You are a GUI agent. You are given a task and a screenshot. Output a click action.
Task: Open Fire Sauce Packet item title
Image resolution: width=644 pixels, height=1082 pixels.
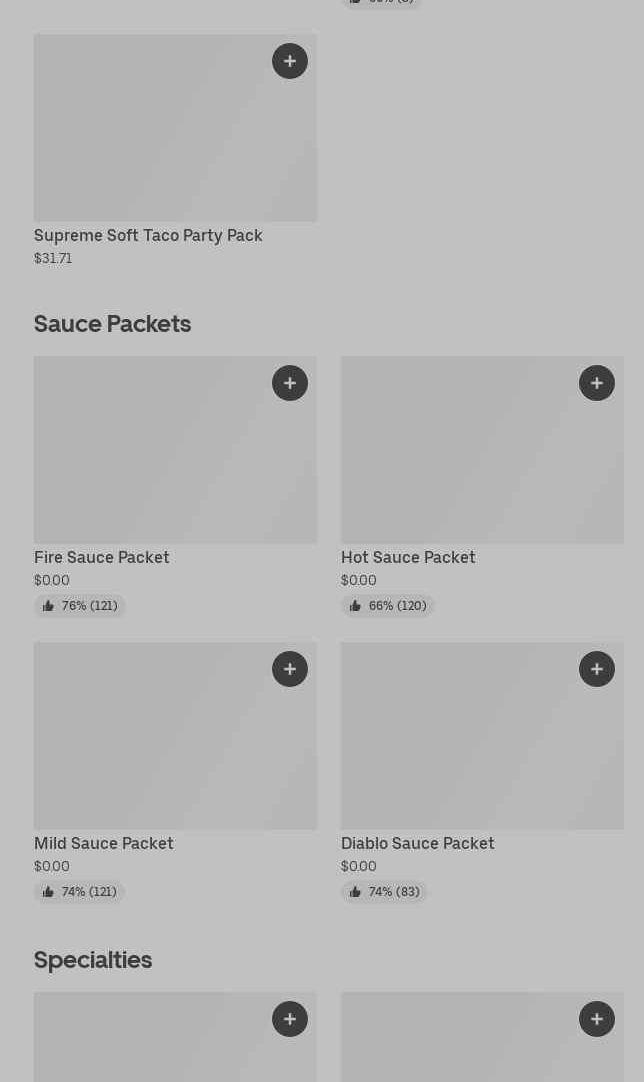click(102, 557)
